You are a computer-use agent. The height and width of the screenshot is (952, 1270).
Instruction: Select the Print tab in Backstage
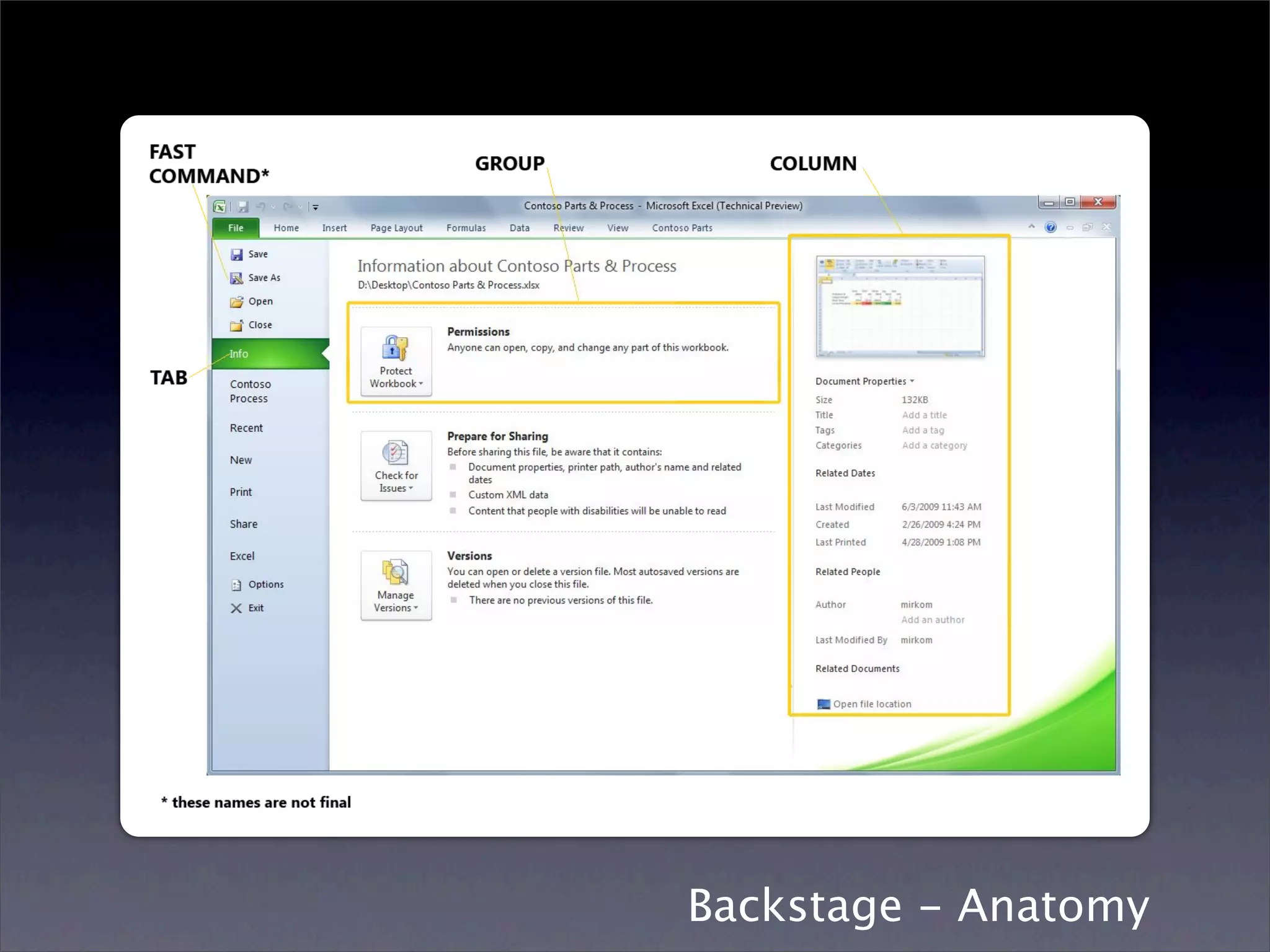click(241, 492)
